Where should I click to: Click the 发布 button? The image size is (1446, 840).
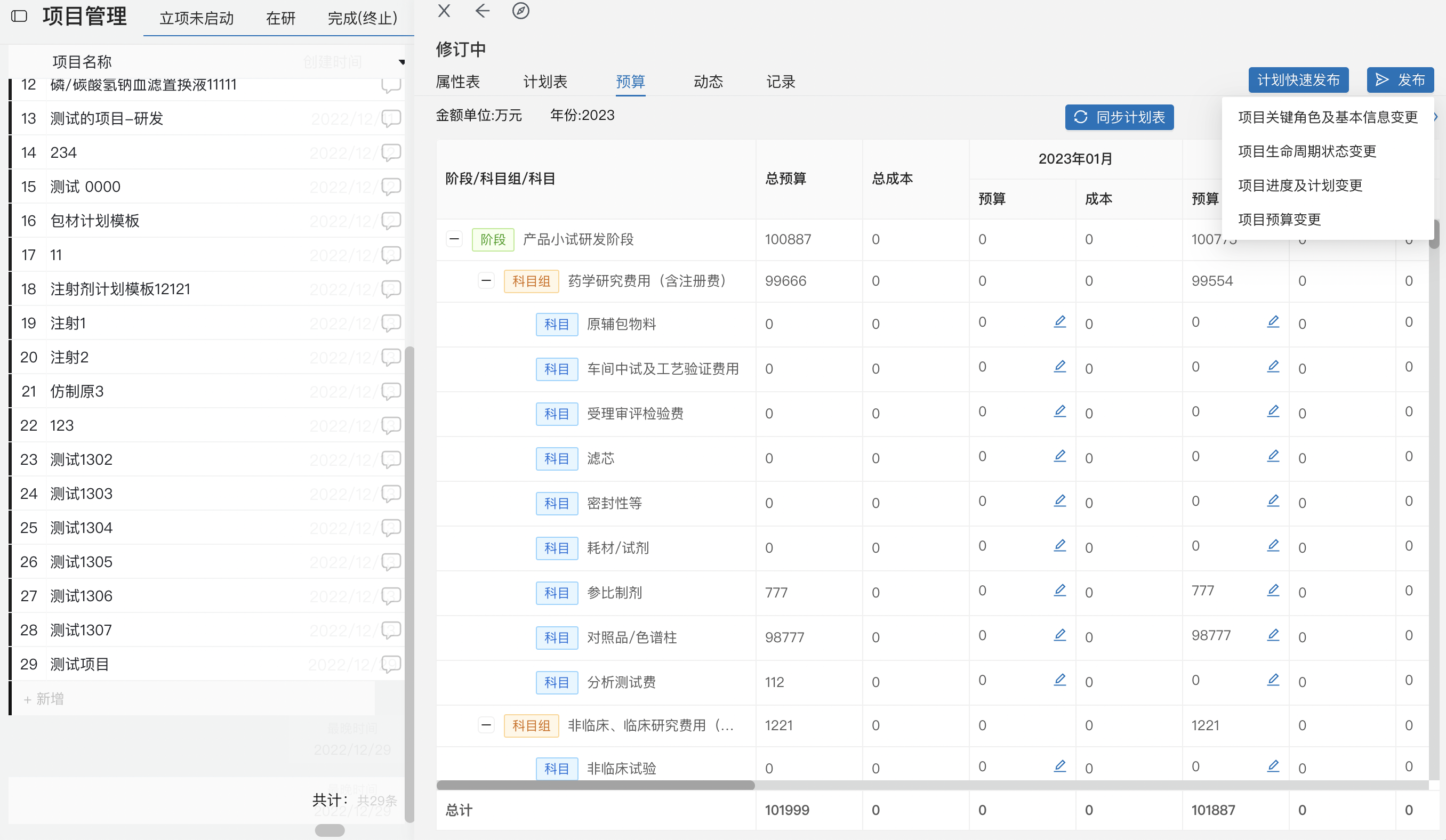coord(1400,80)
